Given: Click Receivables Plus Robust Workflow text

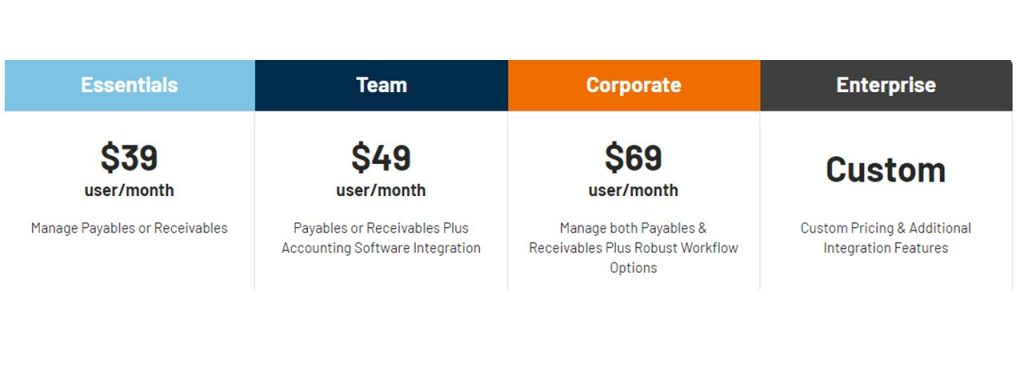Looking at the screenshot, I should coord(633,248).
